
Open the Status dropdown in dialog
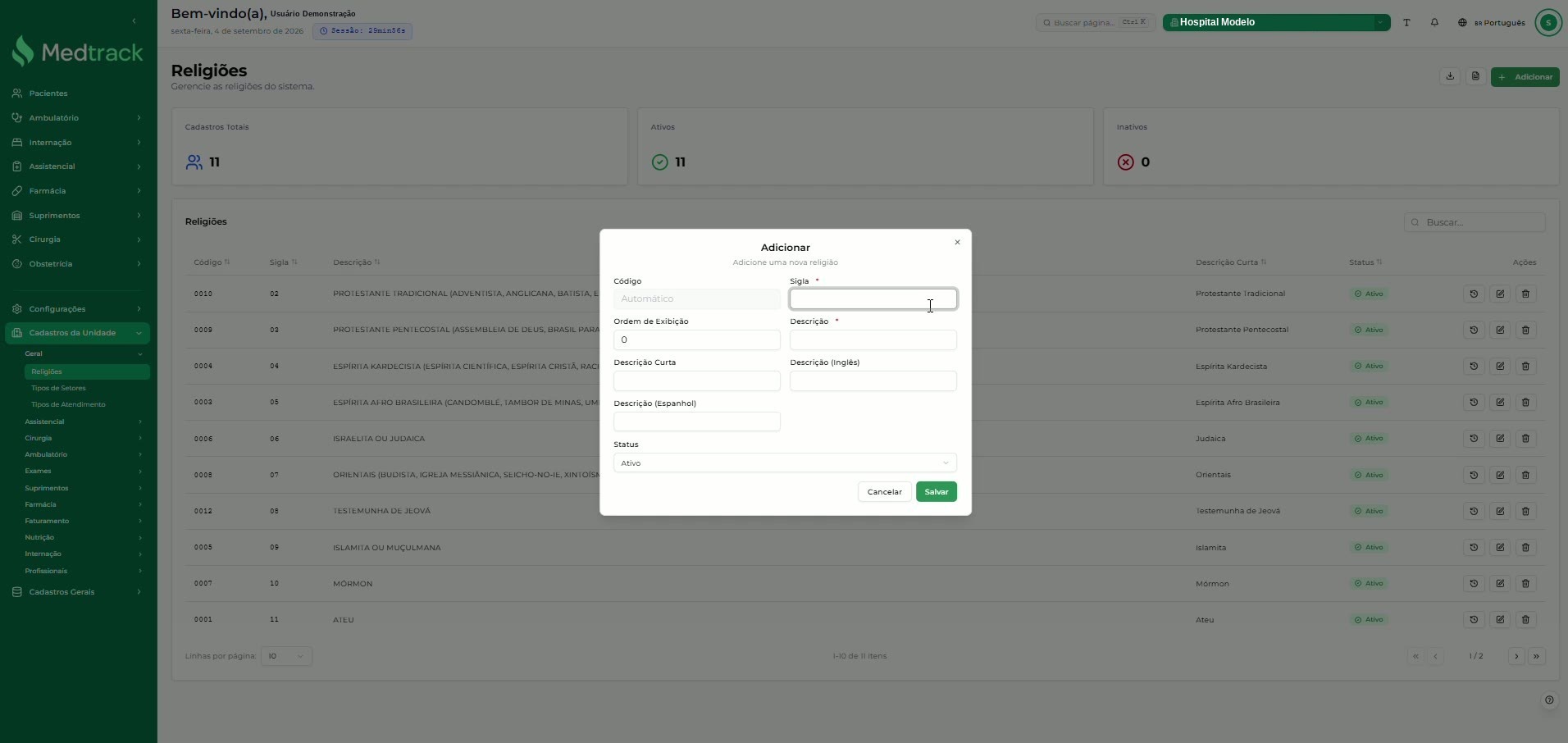[x=785, y=463]
